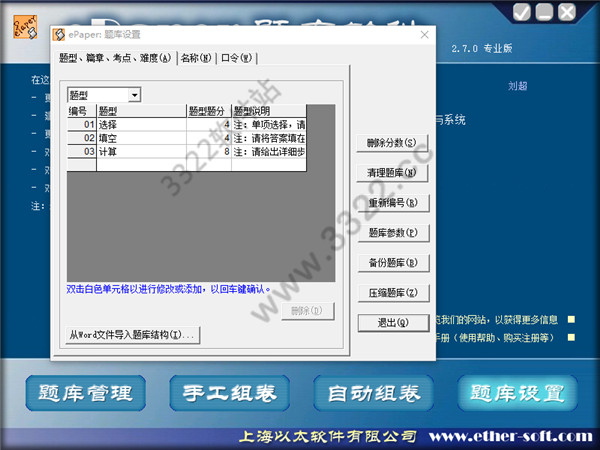The width and height of the screenshot is (600, 450).
Task: Click the 题型题分 column header
Action: (x=209, y=111)
